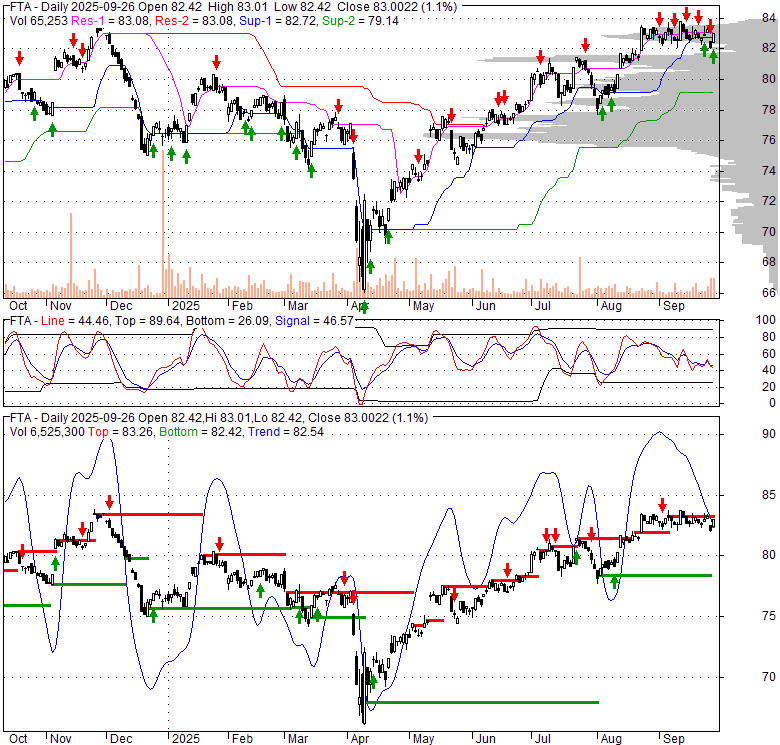Click the Oct label on the top chart time axis
The width and height of the screenshot is (780, 745).
18,306
